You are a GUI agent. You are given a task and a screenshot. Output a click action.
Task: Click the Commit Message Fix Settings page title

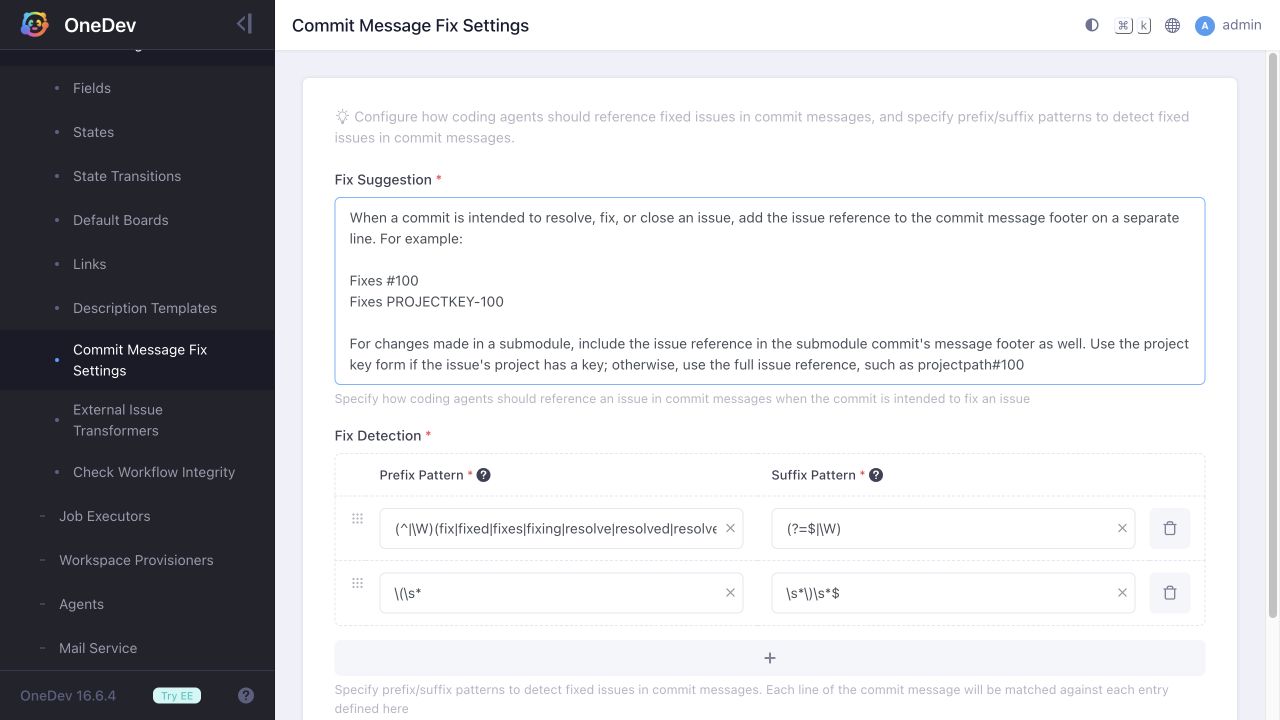pyautogui.click(x=410, y=25)
